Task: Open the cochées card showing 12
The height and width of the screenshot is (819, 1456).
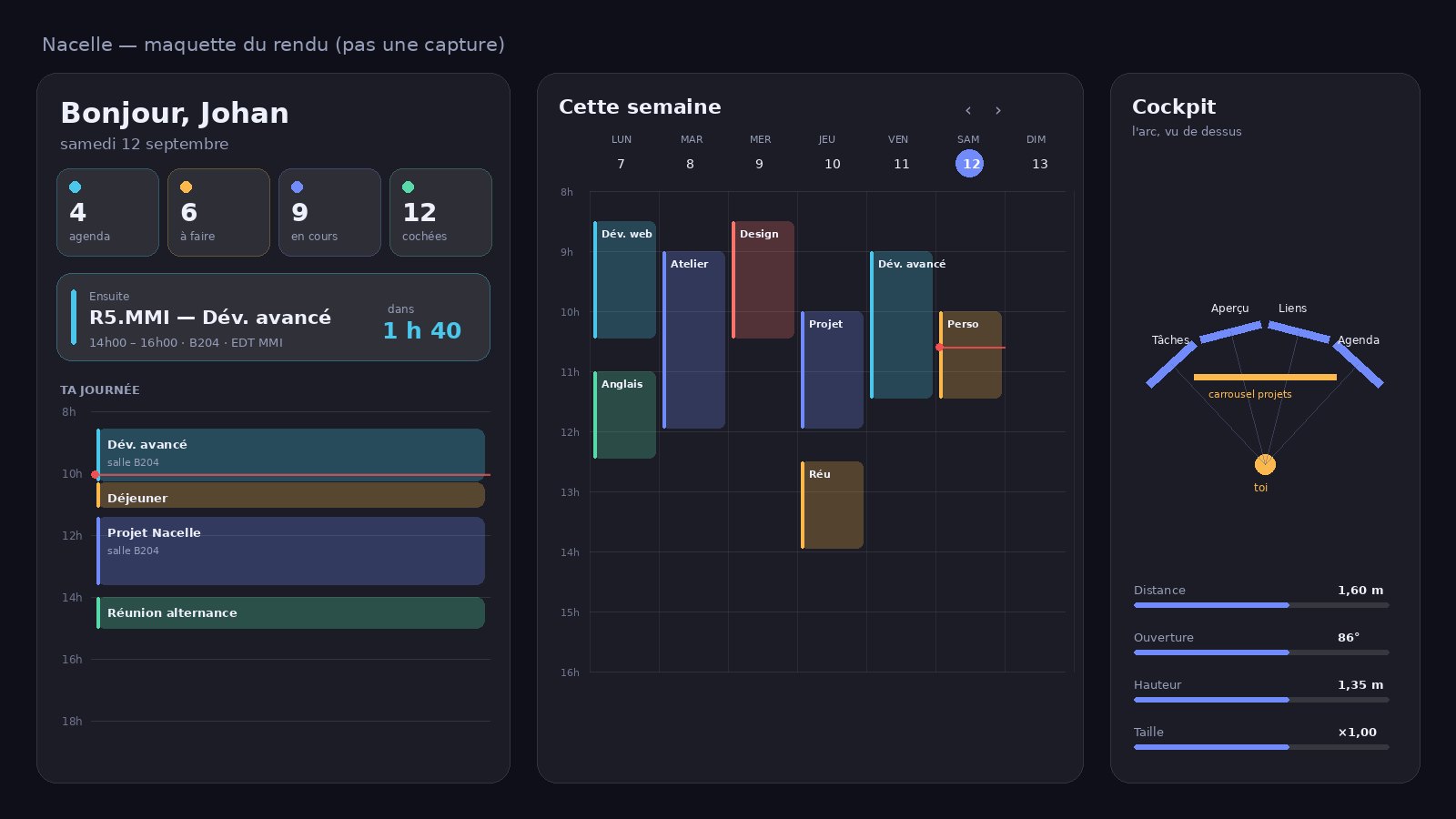Action: click(x=440, y=212)
